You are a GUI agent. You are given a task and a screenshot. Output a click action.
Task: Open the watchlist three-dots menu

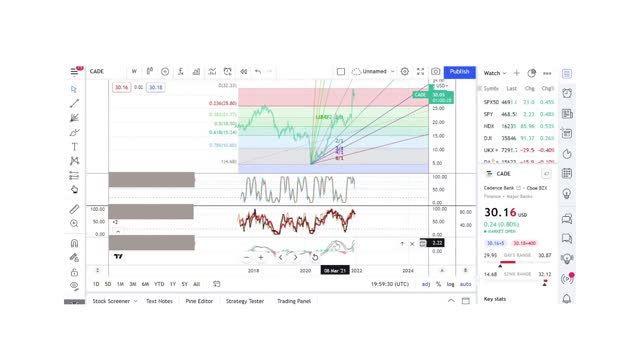pos(547,73)
